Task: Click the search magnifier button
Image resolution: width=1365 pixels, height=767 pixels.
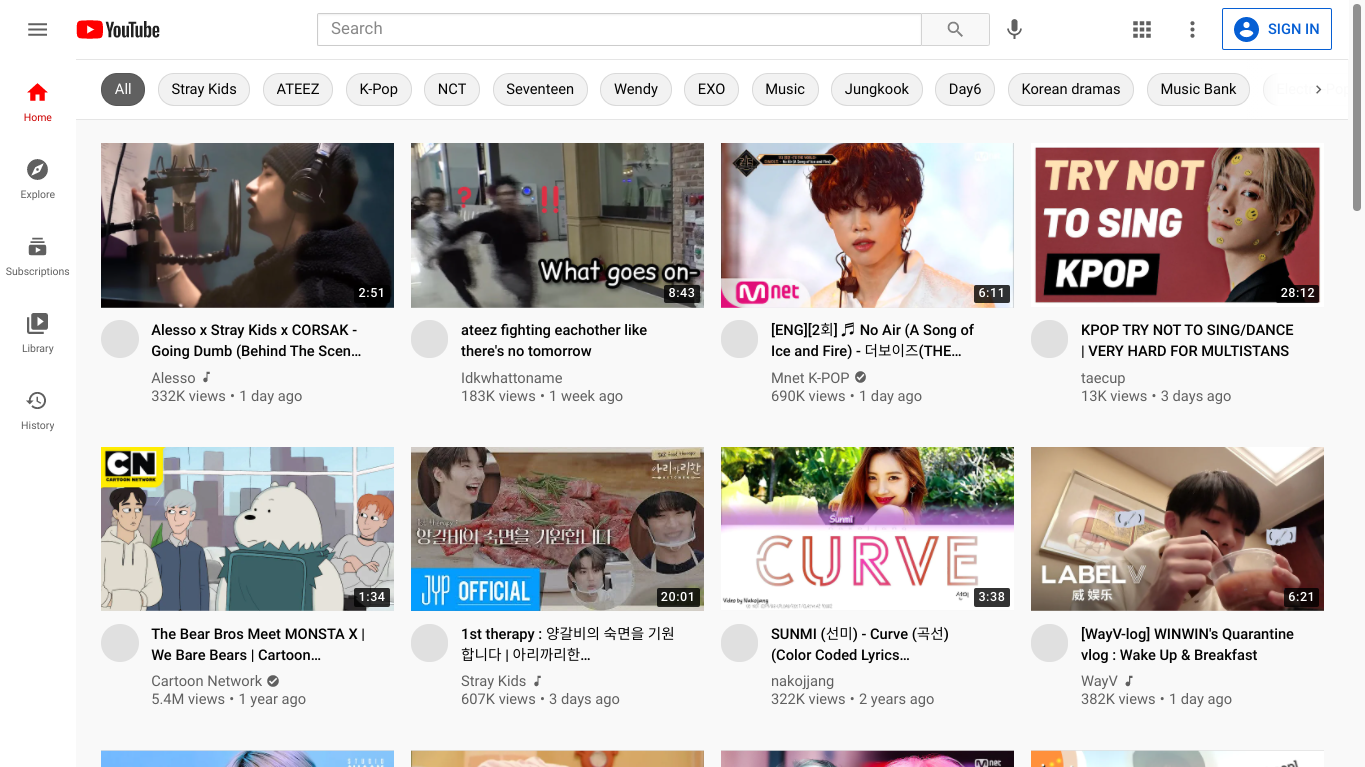Action: tap(955, 29)
